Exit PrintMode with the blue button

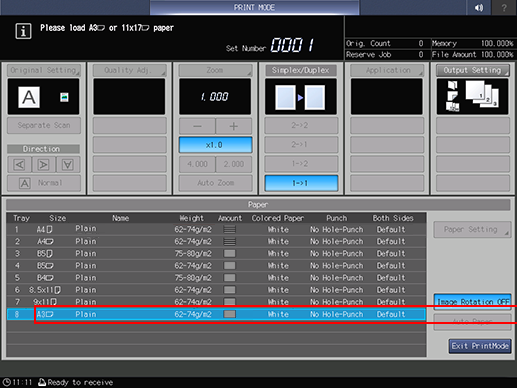point(480,346)
